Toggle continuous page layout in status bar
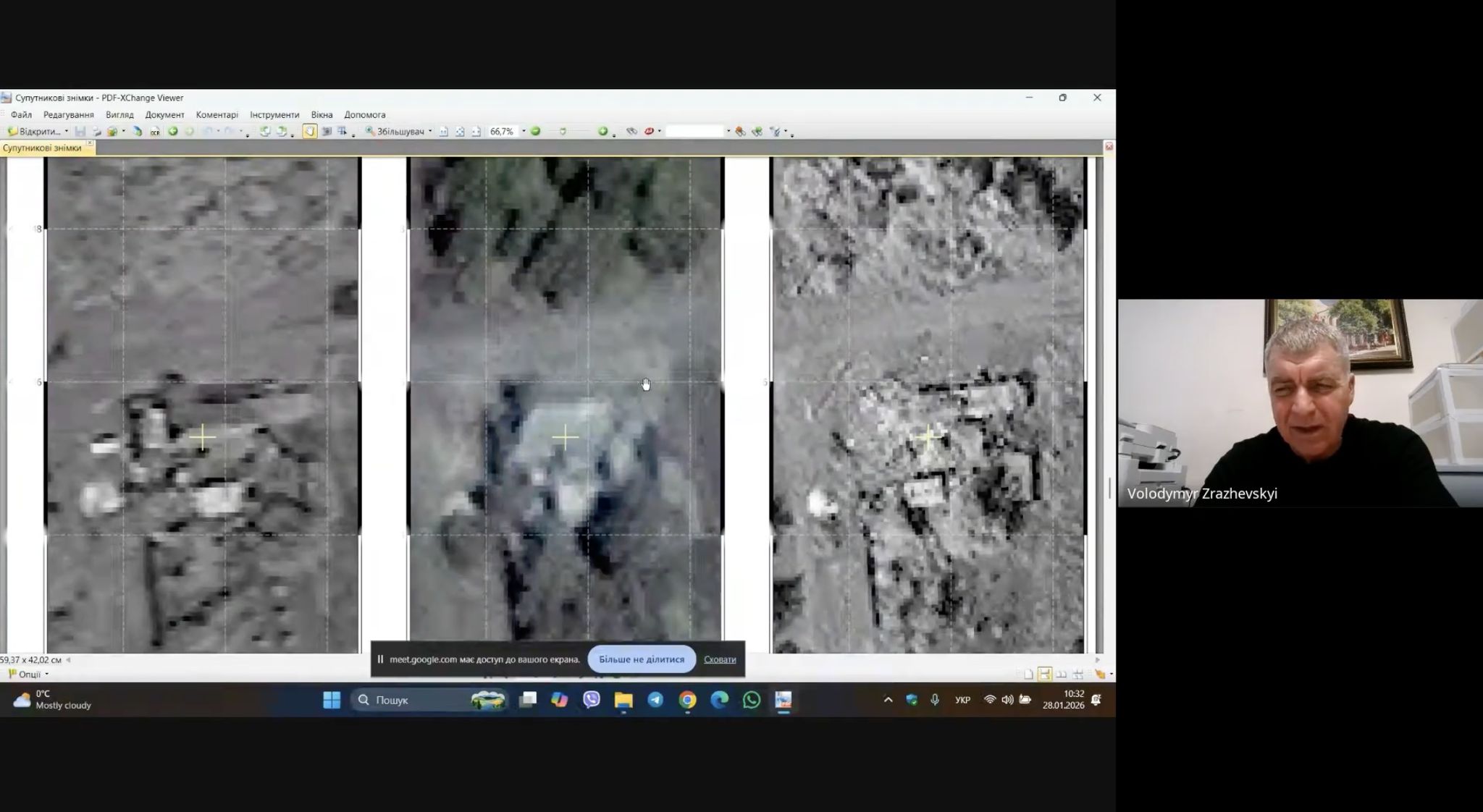The image size is (1483, 812). pos(1044,674)
